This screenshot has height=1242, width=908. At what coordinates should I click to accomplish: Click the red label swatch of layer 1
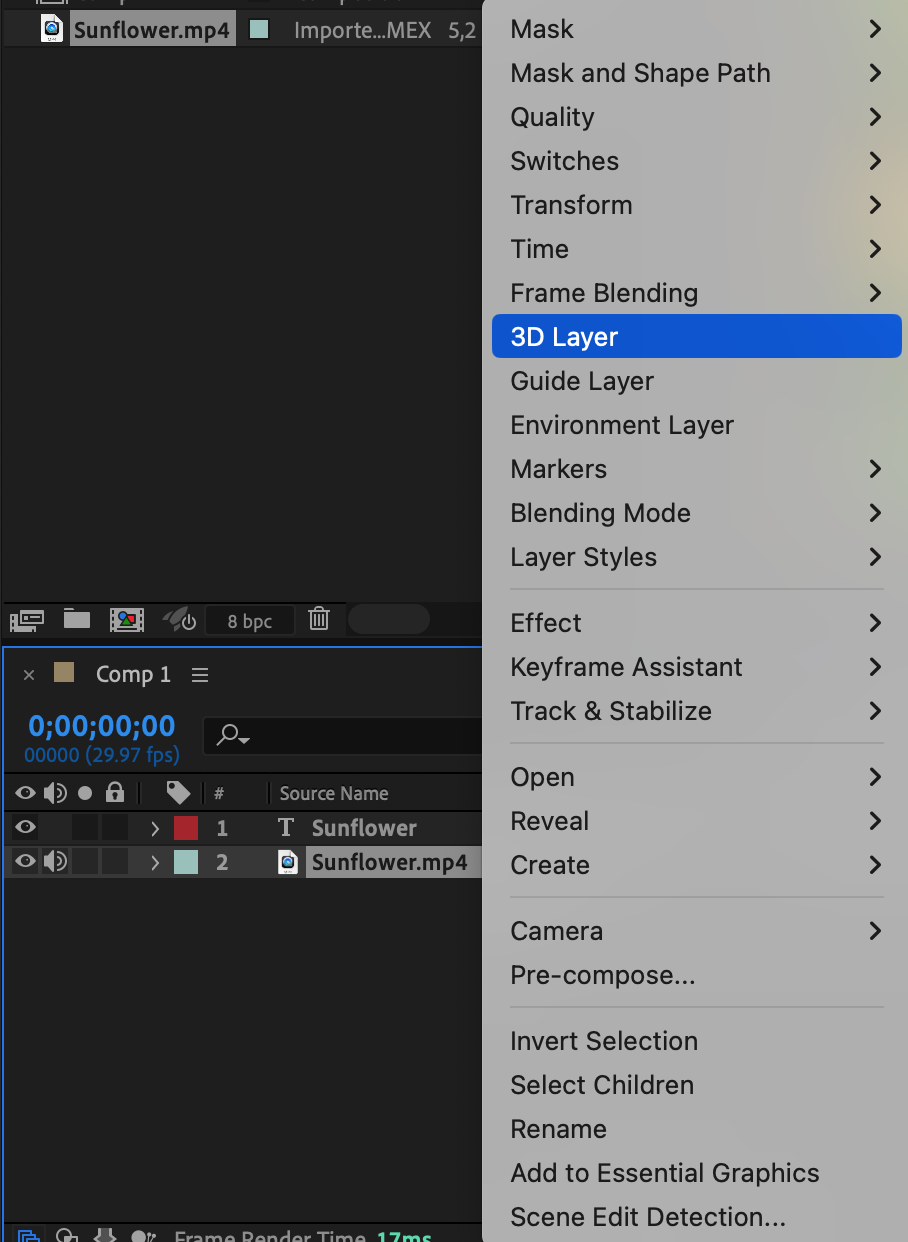186,828
